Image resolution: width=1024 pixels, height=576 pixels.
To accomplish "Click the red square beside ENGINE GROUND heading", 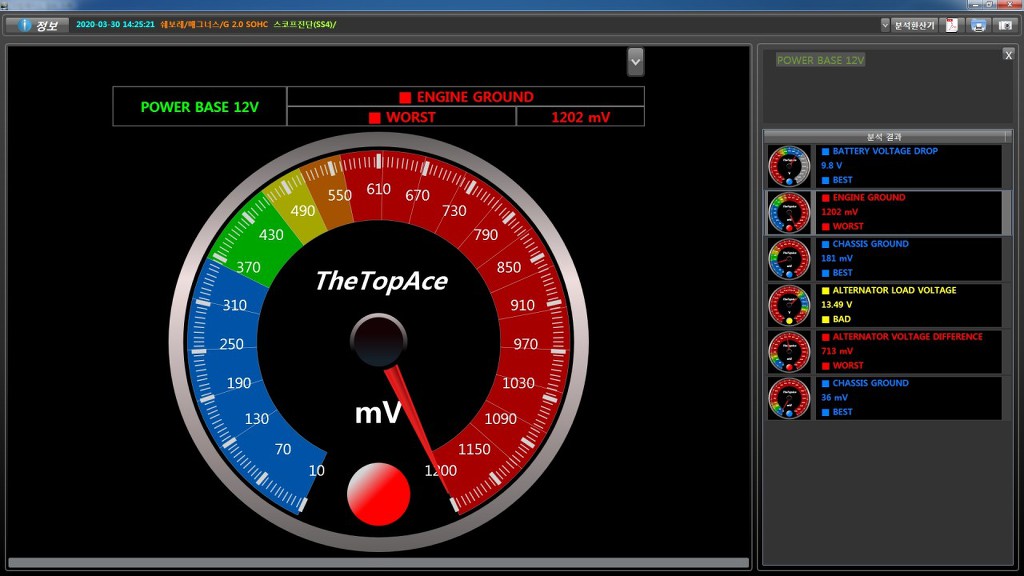I will click(405, 97).
